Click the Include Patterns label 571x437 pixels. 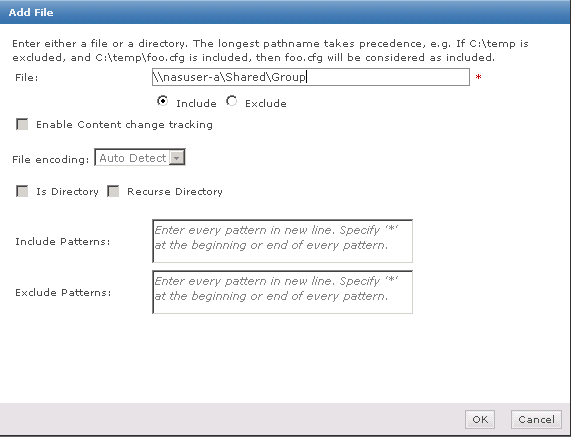coord(63,241)
